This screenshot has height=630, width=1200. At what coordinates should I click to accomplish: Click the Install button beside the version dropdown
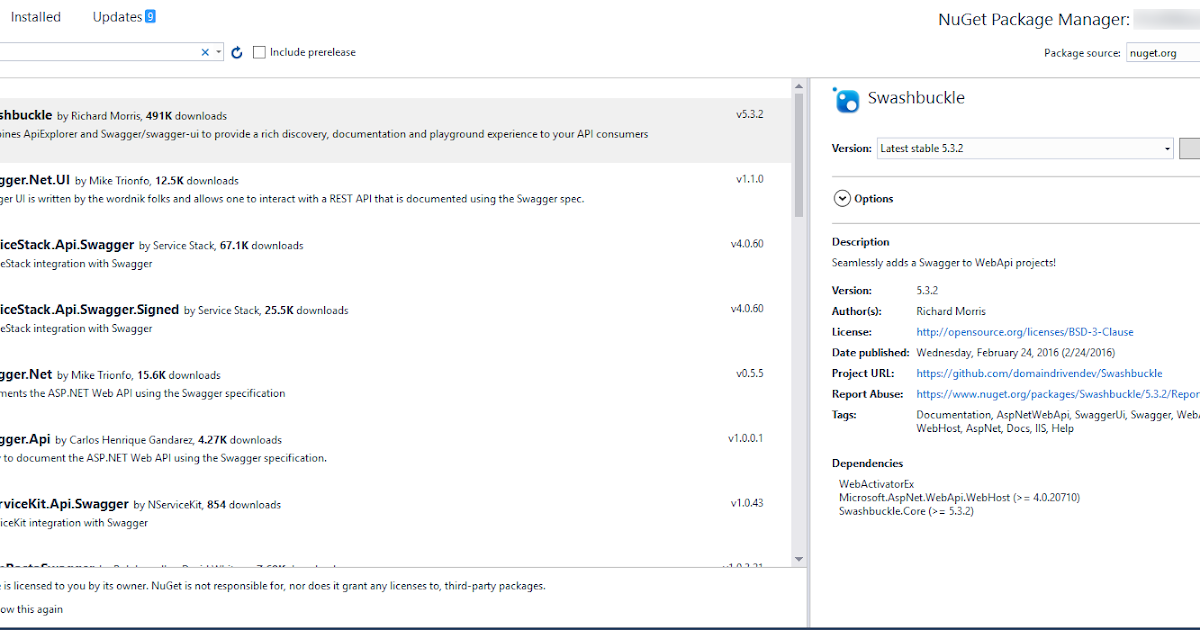(1191, 148)
